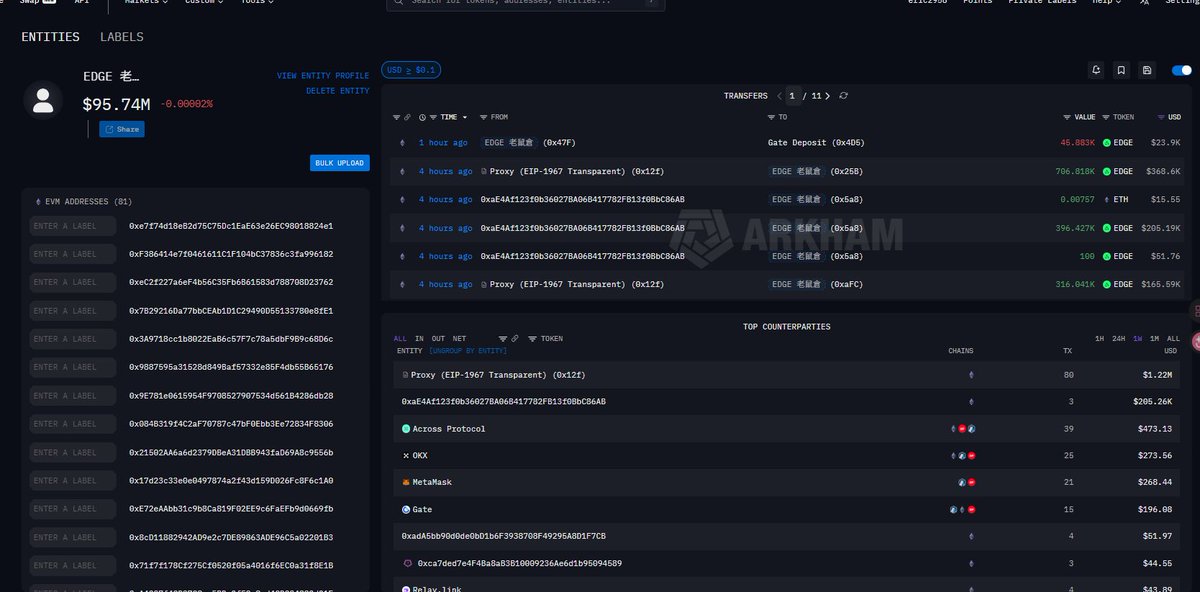
Task: Click the EDGE token icon in the $23.9K row
Action: pos(1107,143)
